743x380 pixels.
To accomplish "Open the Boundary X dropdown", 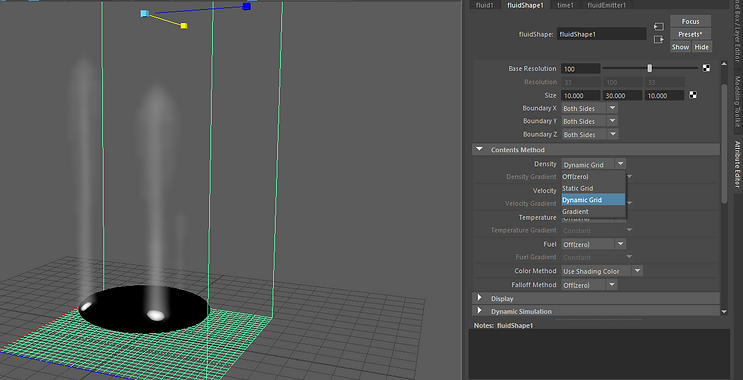I will pos(589,108).
